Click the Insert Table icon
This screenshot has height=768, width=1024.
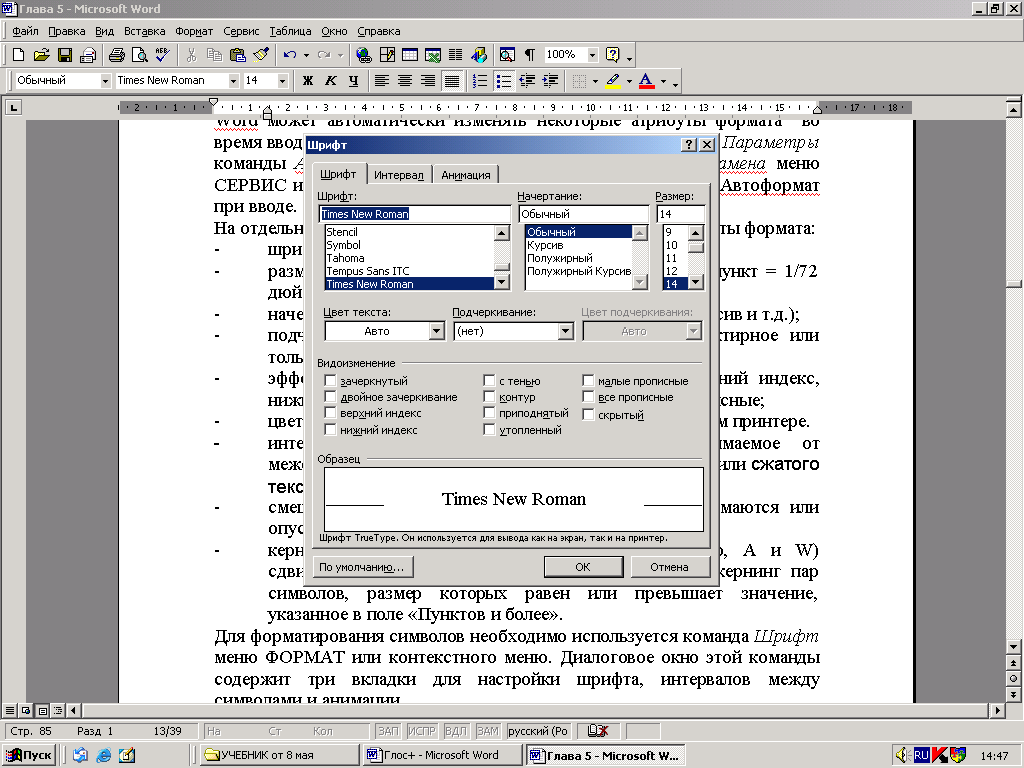tap(410, 55)
